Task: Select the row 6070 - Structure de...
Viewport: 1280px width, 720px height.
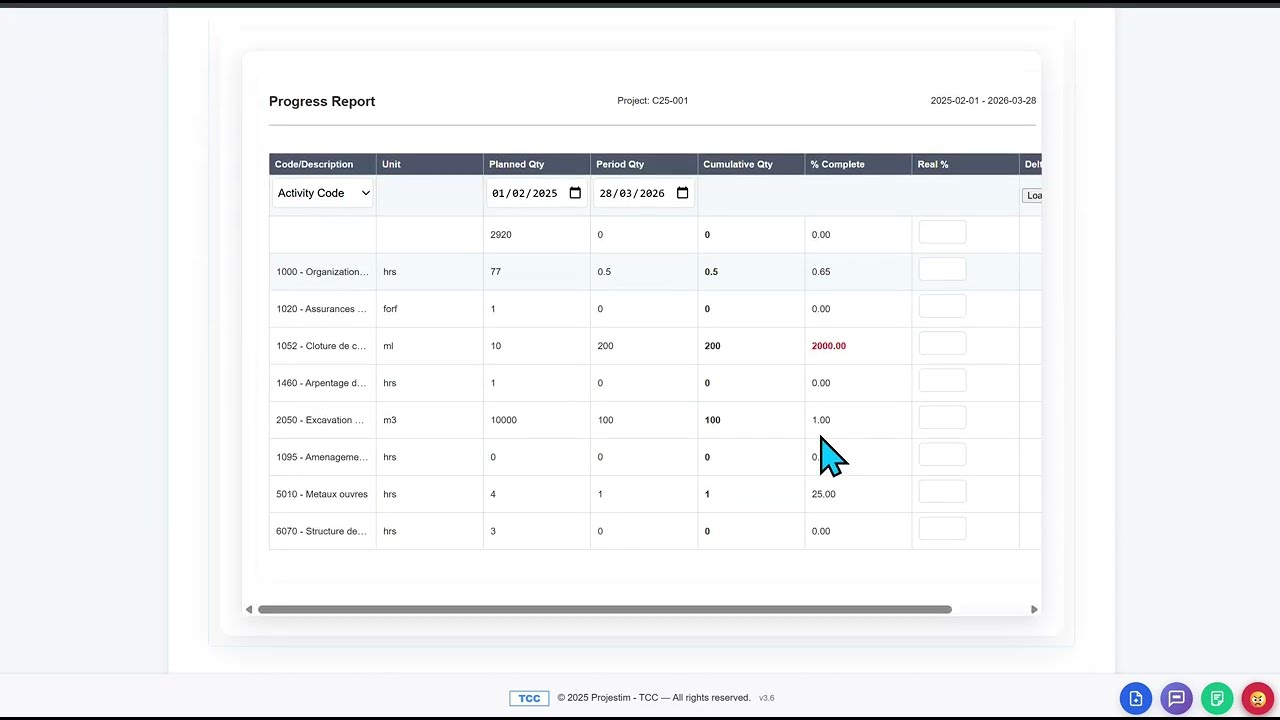Action: (655, 531)
